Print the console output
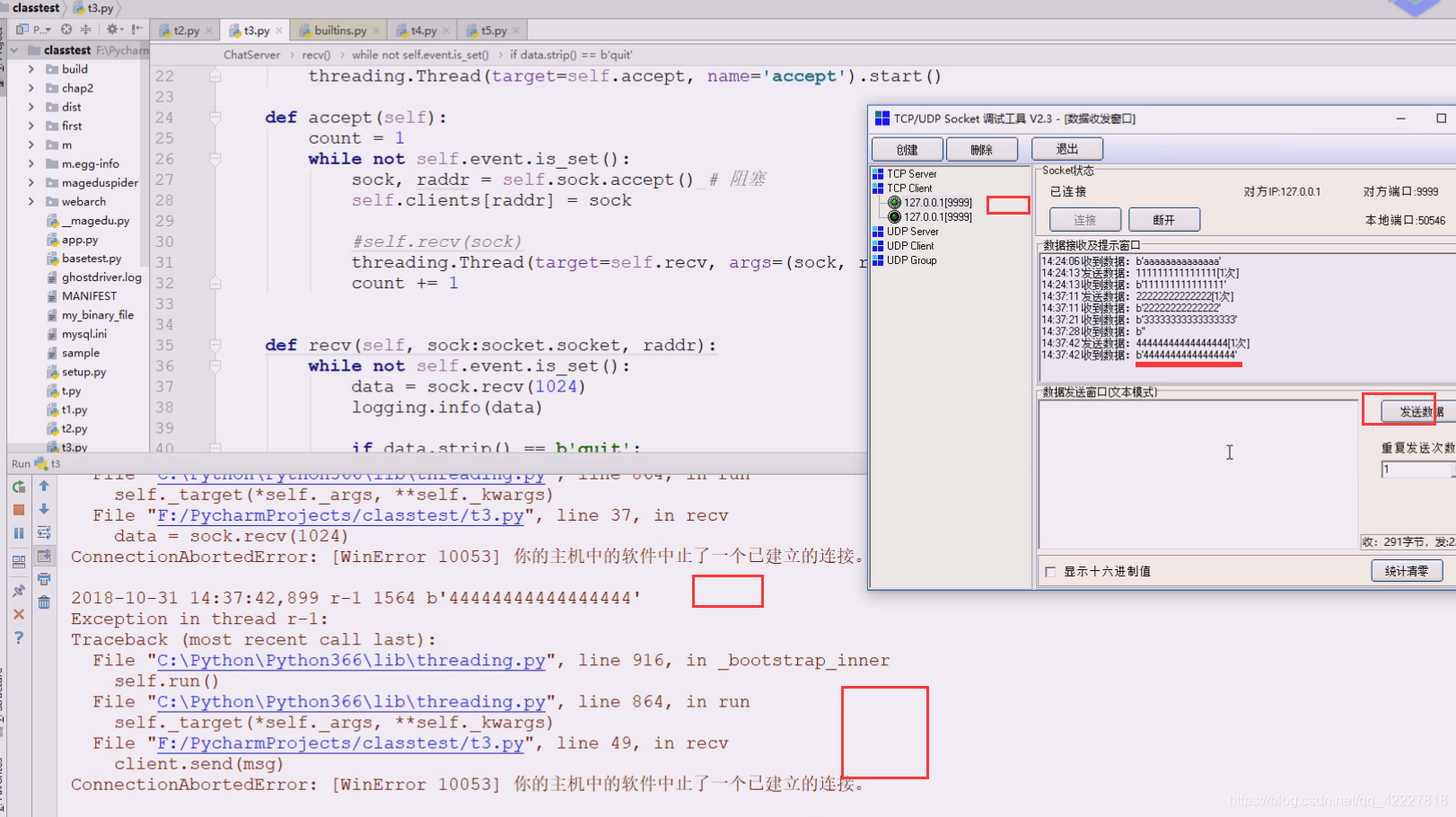The width and height of the screenshot is (1456, 817). (44, 579)
